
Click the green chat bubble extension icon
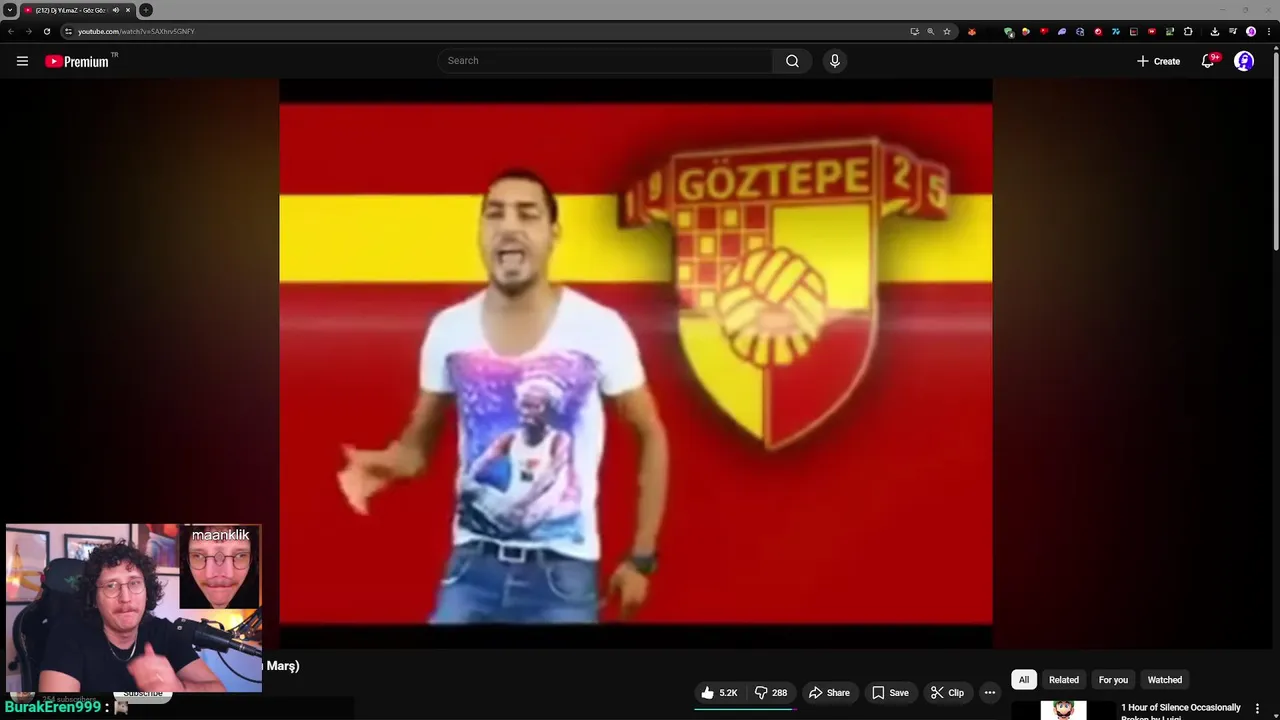tap(1009, 32)
